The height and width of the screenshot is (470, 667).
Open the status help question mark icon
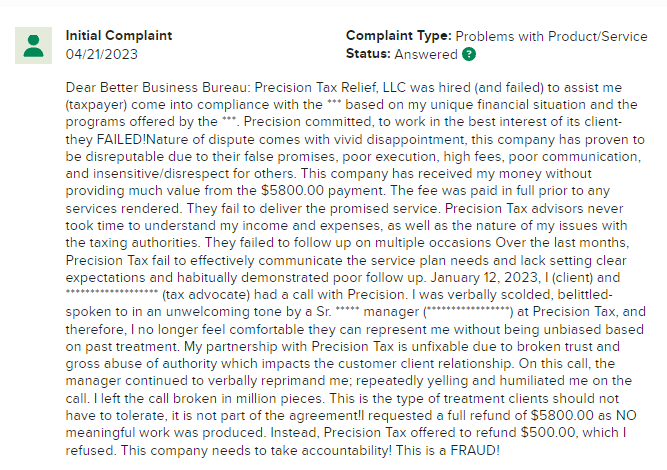pos(469,54)
